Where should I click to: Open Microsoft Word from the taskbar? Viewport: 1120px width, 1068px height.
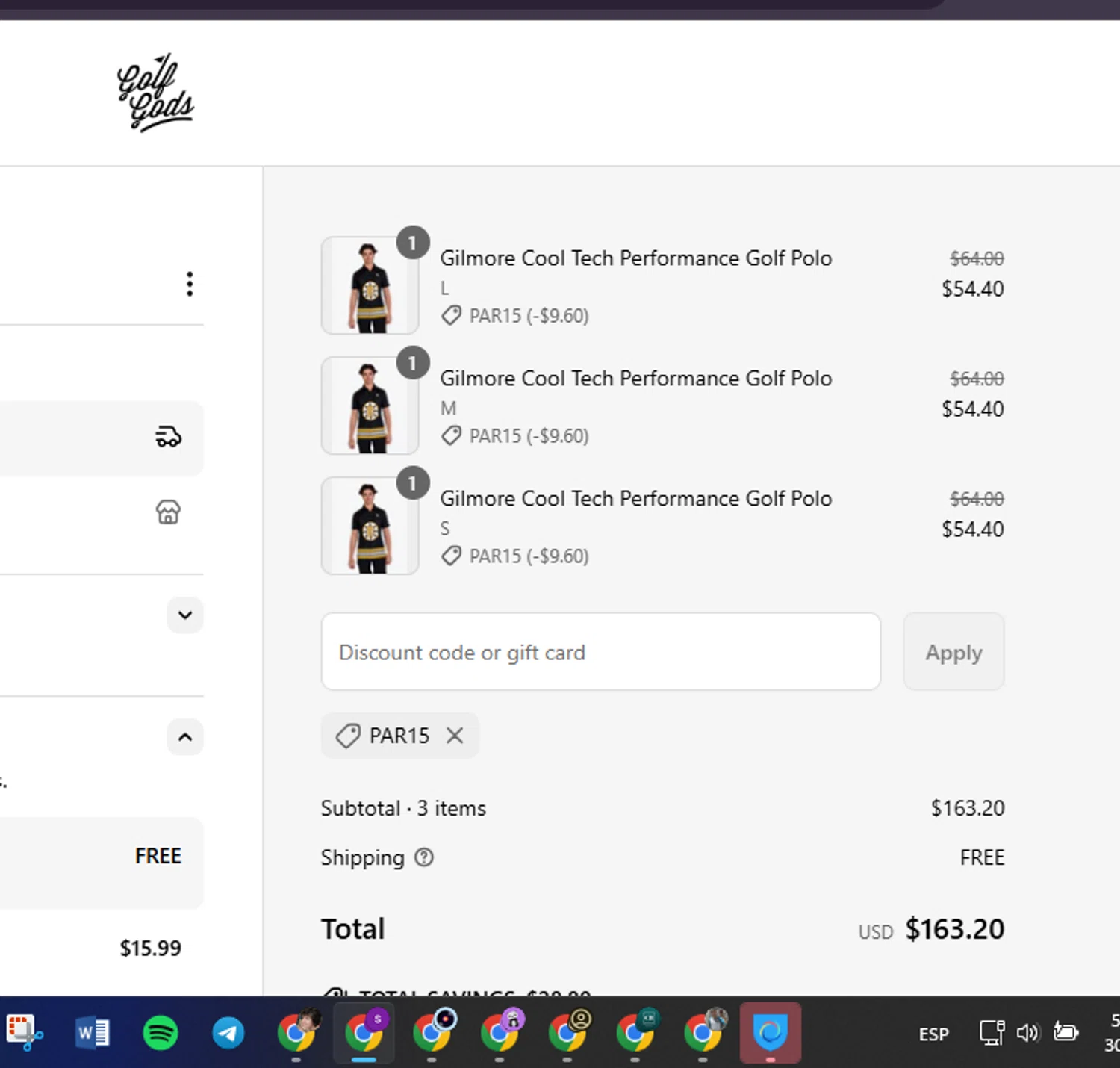point(93,1034)
